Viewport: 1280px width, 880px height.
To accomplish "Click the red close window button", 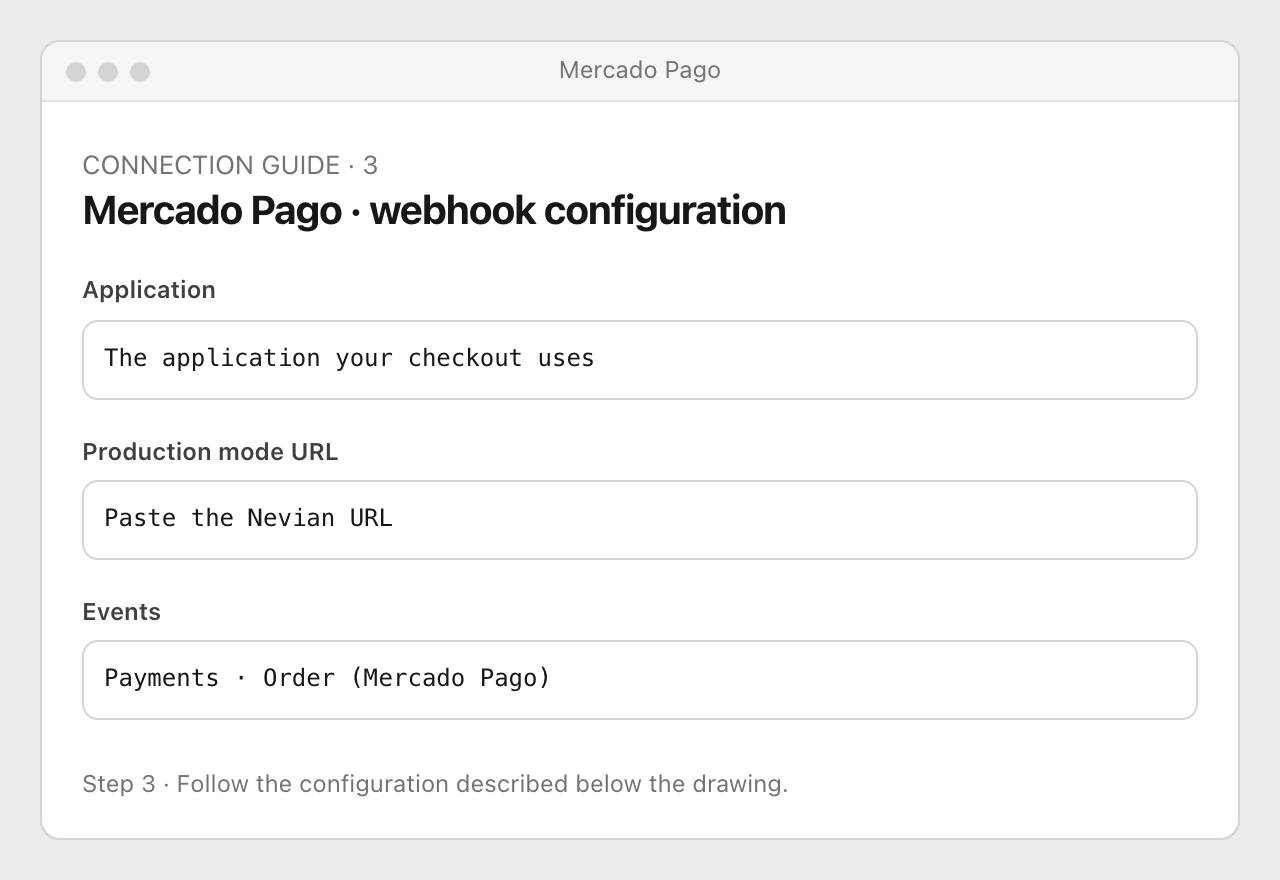I will point(76,72).
